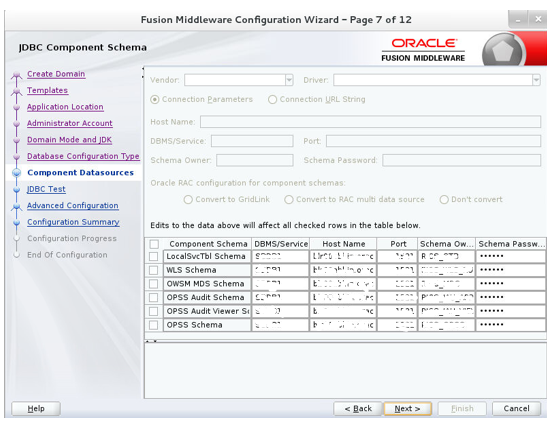Go back with the Back button

[358, 408]
